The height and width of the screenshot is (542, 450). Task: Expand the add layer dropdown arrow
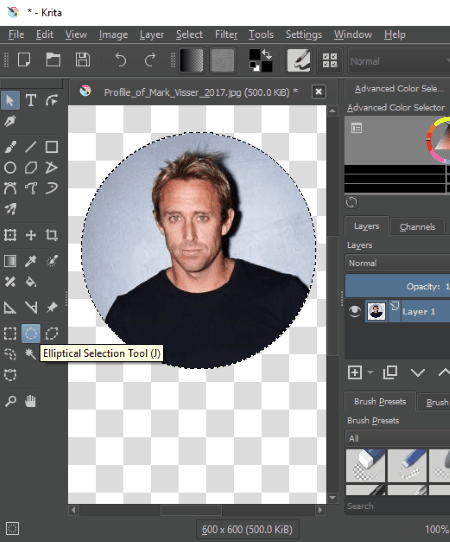coord(371,373)
